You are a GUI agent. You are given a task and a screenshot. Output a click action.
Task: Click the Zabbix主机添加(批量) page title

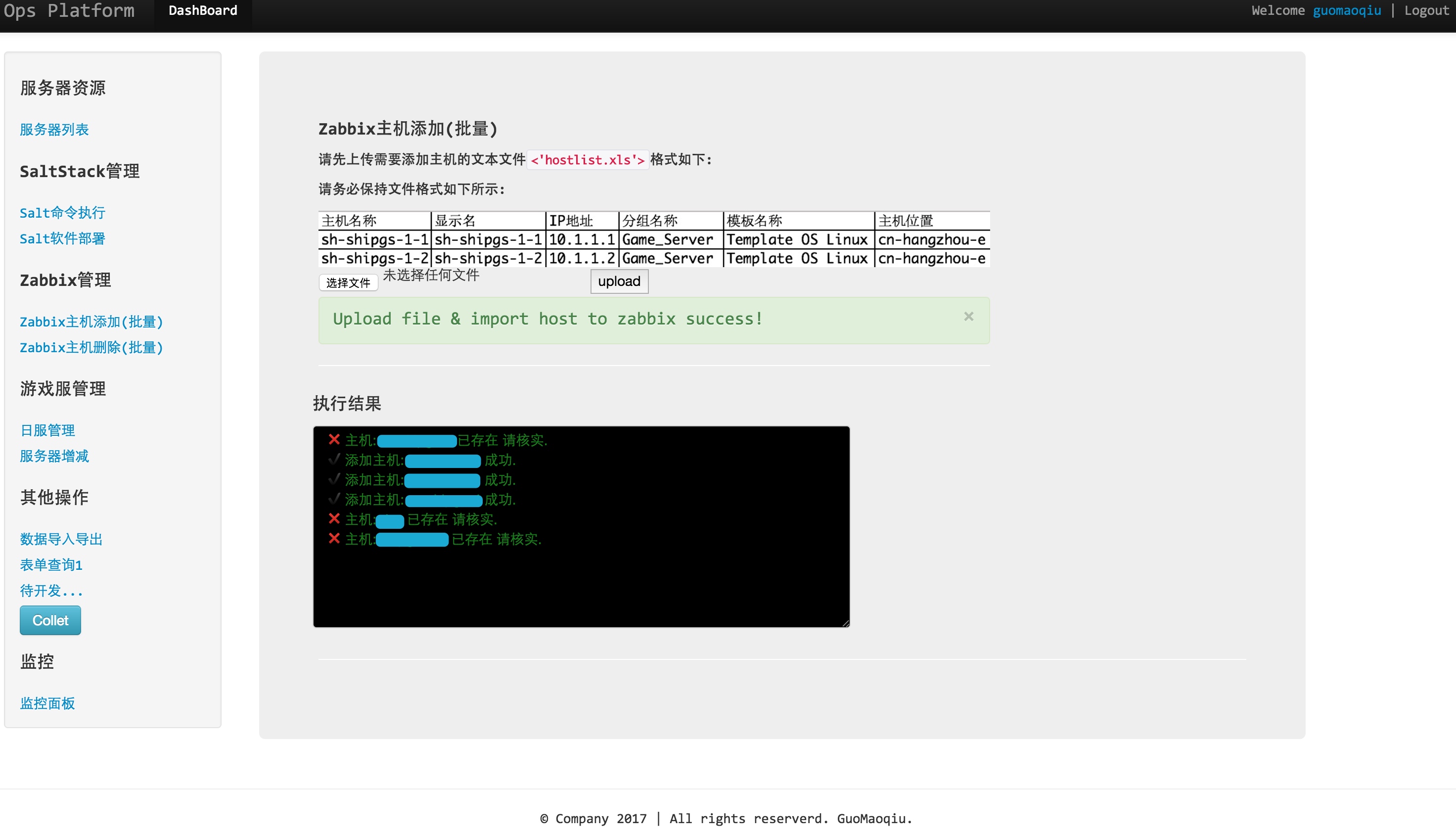408,129
